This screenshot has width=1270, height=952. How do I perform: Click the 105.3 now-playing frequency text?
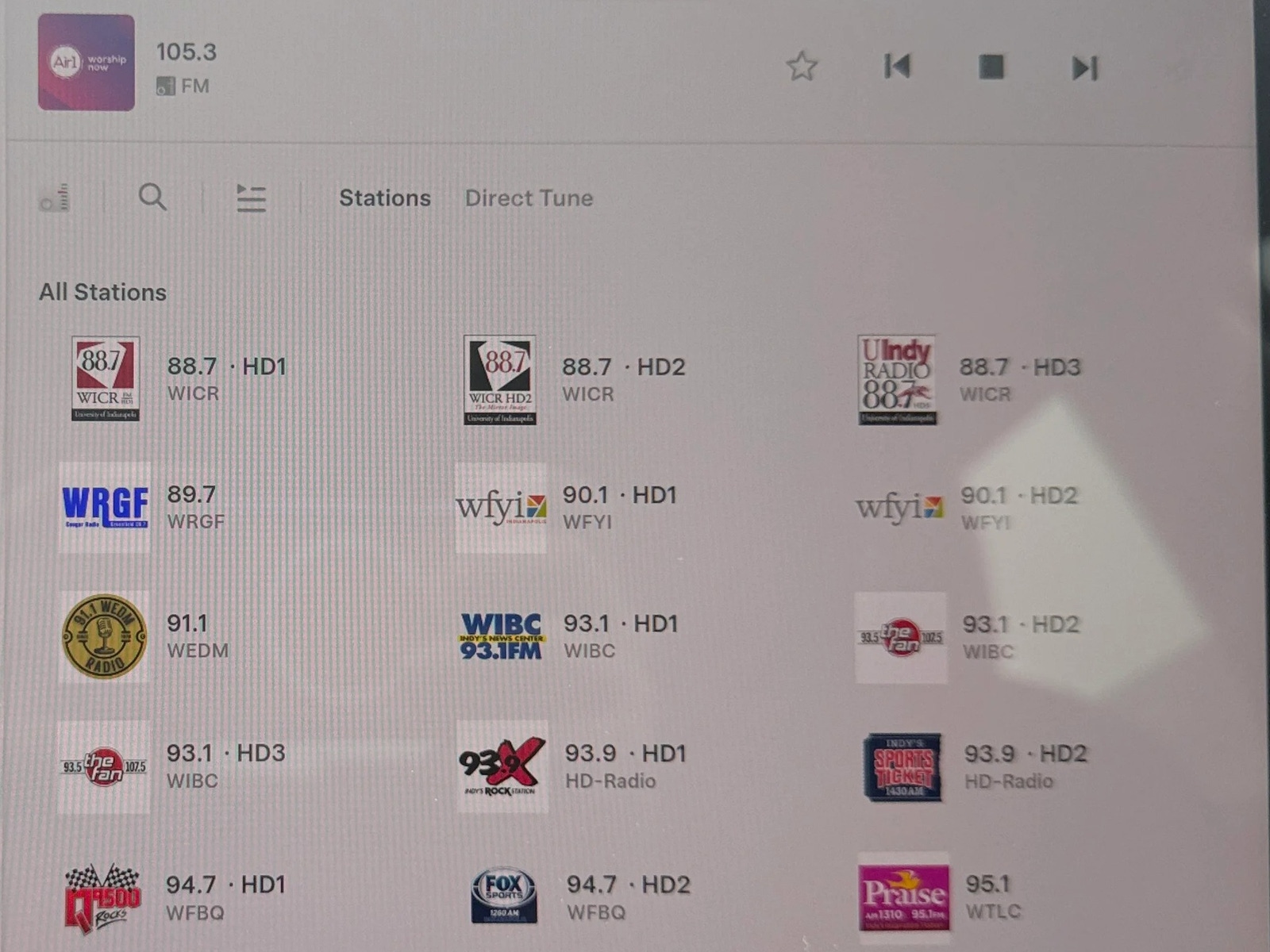(x=187, y=52)
